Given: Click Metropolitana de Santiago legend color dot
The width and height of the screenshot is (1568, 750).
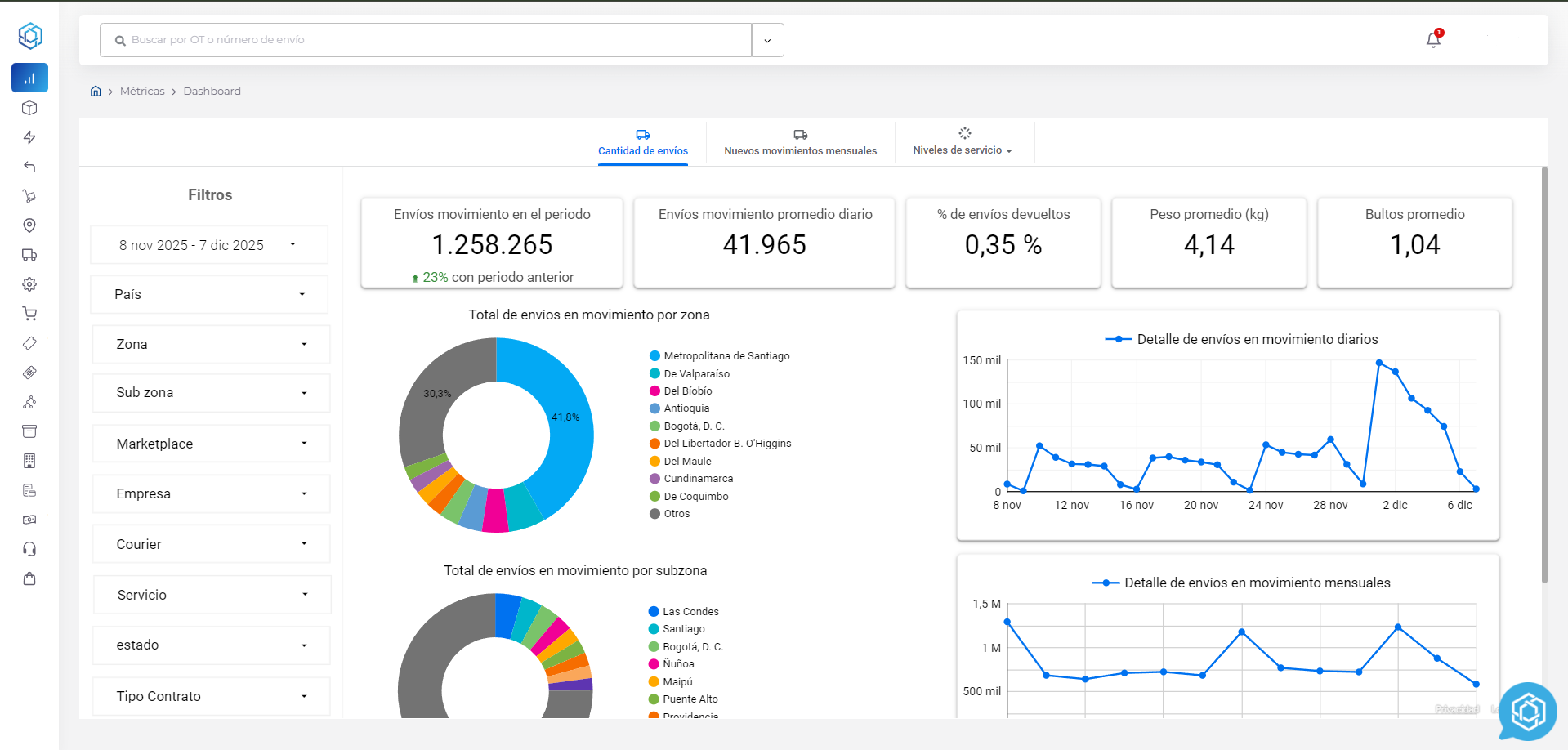Looking at the screenshot, I should click(x=654, y=356).
